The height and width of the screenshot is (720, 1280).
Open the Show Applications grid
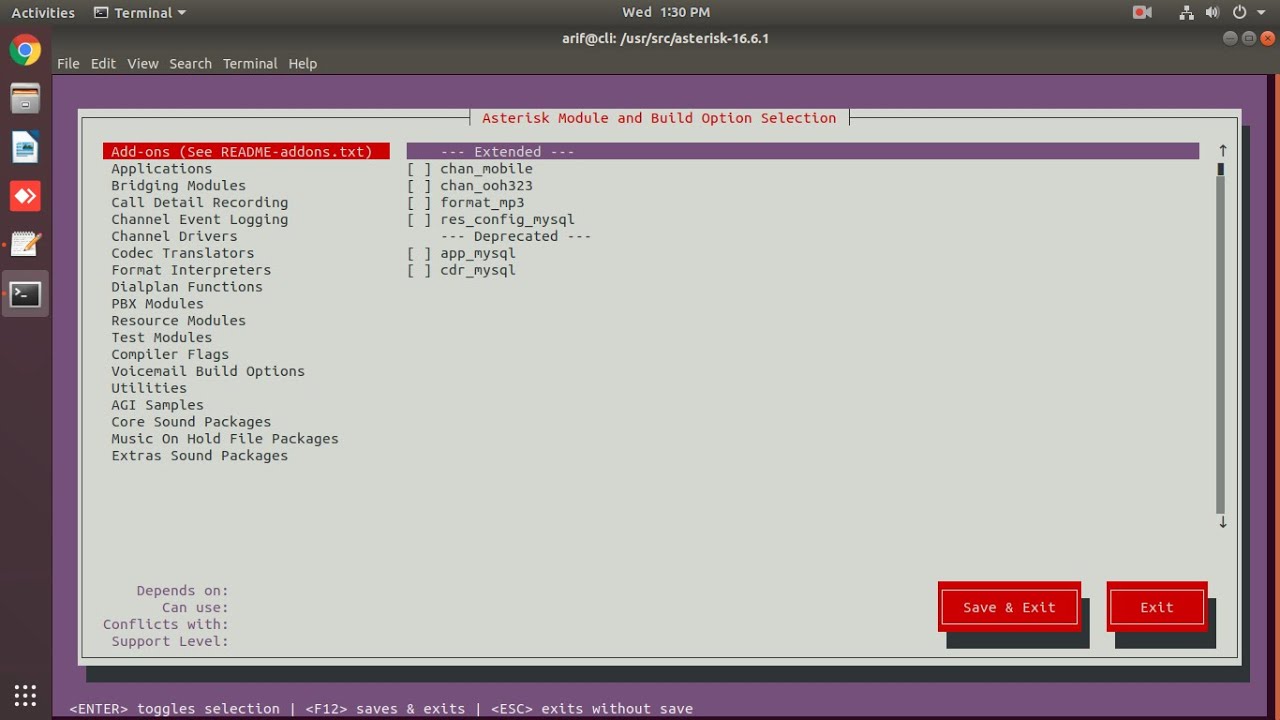(x=25, y=695)
